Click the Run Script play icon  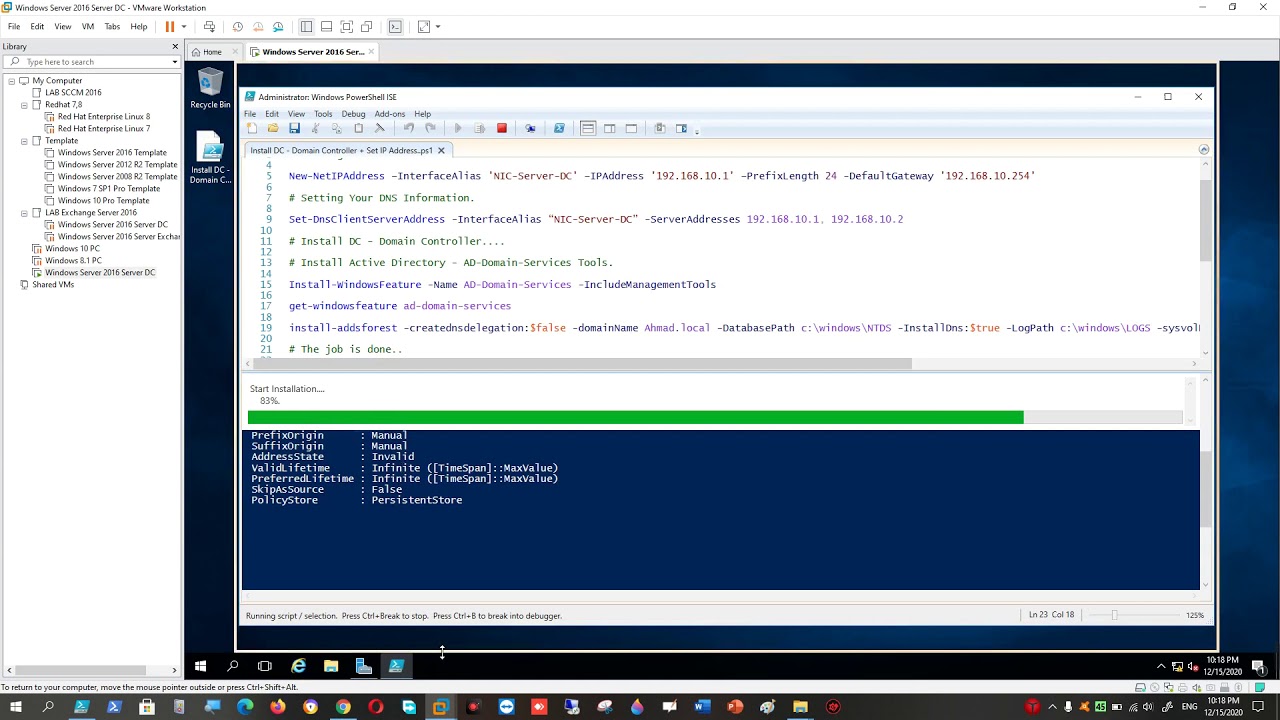[x=458, y=128]
